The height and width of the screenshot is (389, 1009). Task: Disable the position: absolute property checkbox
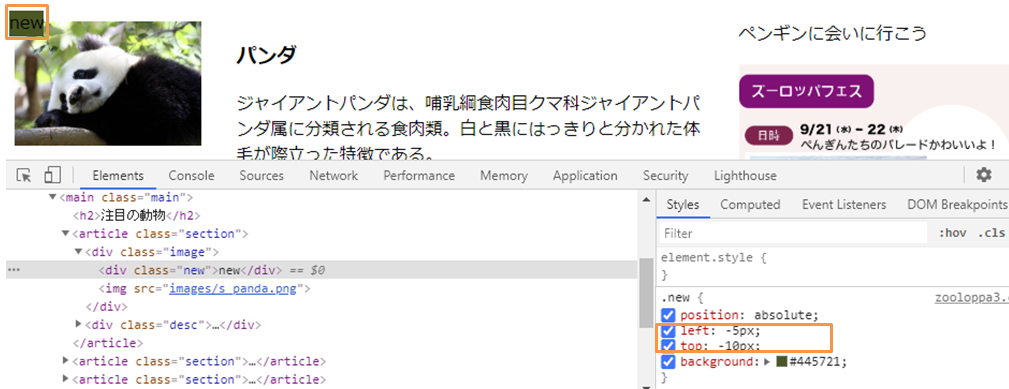click(668, 315)
